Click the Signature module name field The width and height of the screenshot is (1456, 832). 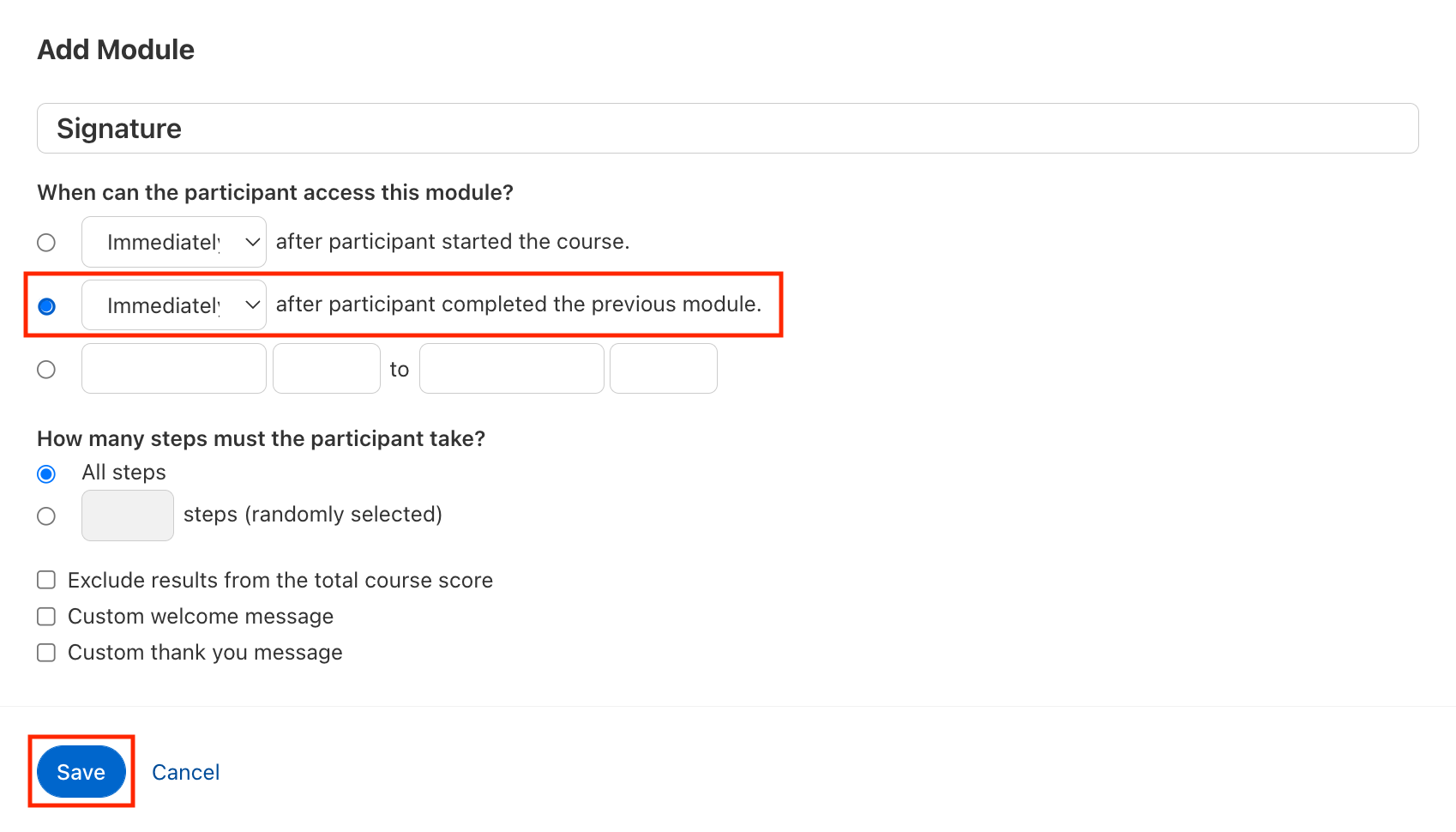click(727, 129)
